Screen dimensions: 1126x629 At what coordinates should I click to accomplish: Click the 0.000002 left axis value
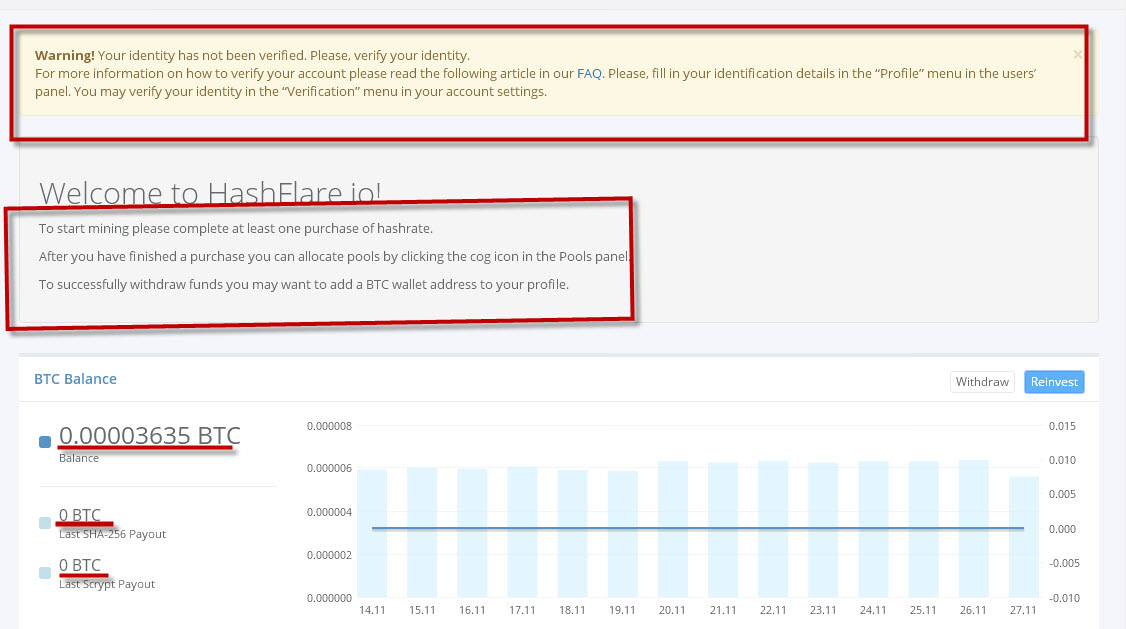(329, 555)
